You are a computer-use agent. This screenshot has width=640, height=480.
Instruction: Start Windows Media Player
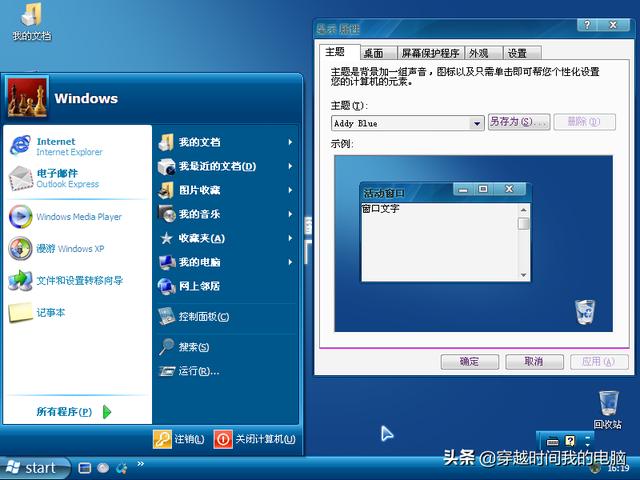click(x=65, y=217)
